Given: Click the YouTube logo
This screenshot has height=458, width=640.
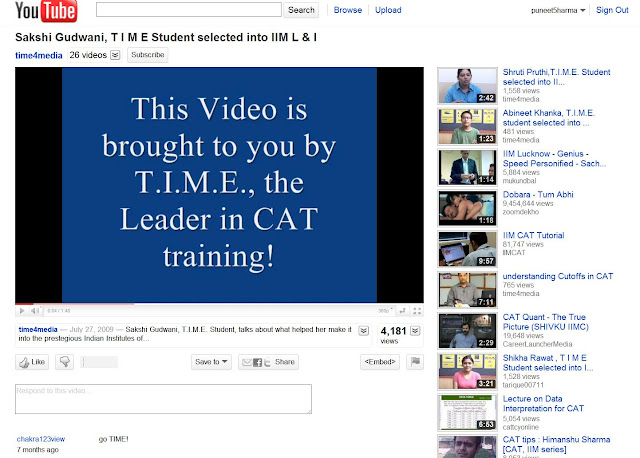Looking at the screenshot, I should point(46,11).
